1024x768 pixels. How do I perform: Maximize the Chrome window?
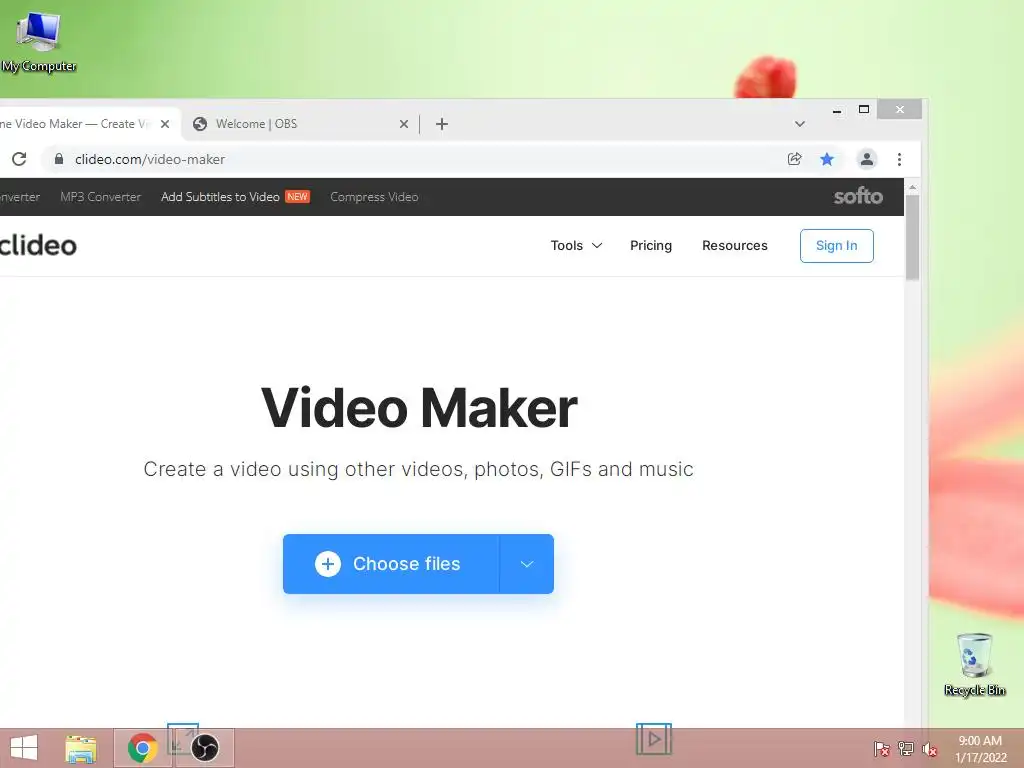click(x=863, y=109)
